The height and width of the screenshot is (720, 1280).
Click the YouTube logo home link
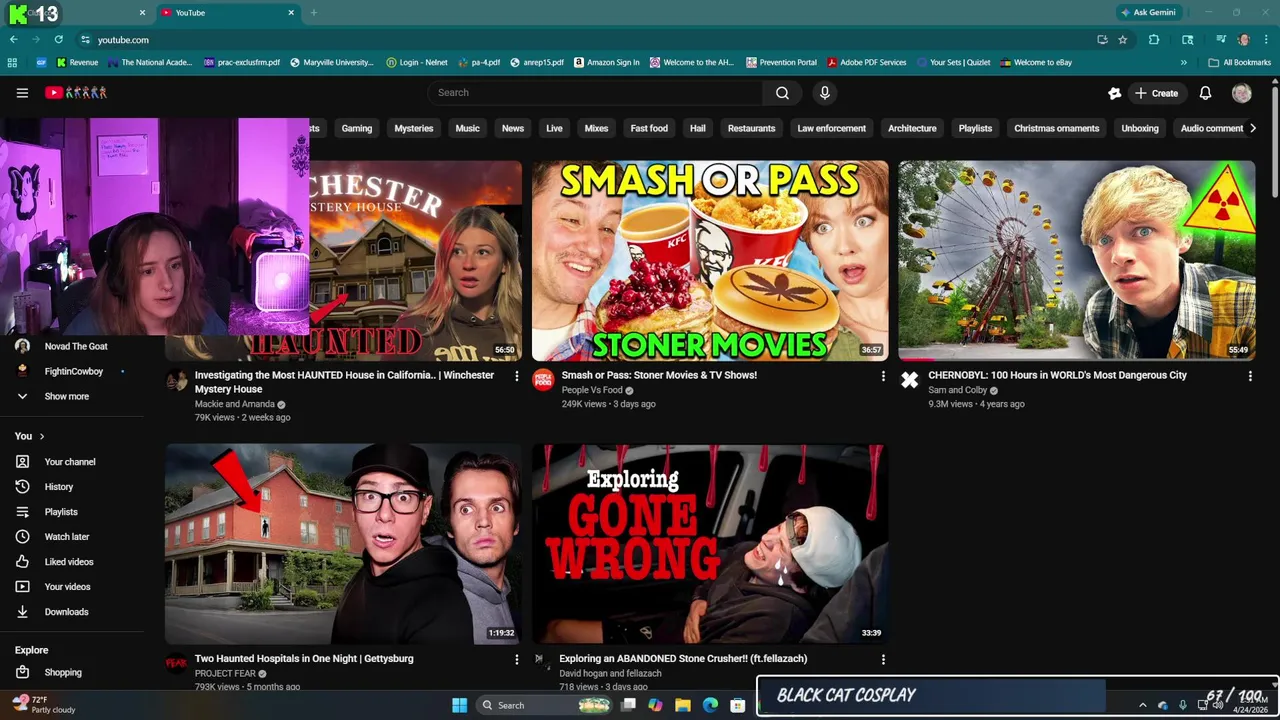(x=76, y=93)
